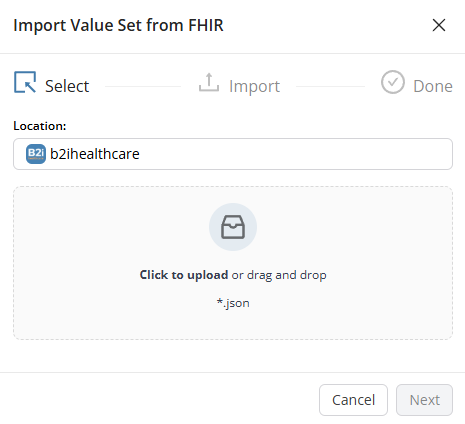The height and width of the screenshot is (424, 465).
Task: Click the Import step upload icon
Action: (x=209, y=82)
